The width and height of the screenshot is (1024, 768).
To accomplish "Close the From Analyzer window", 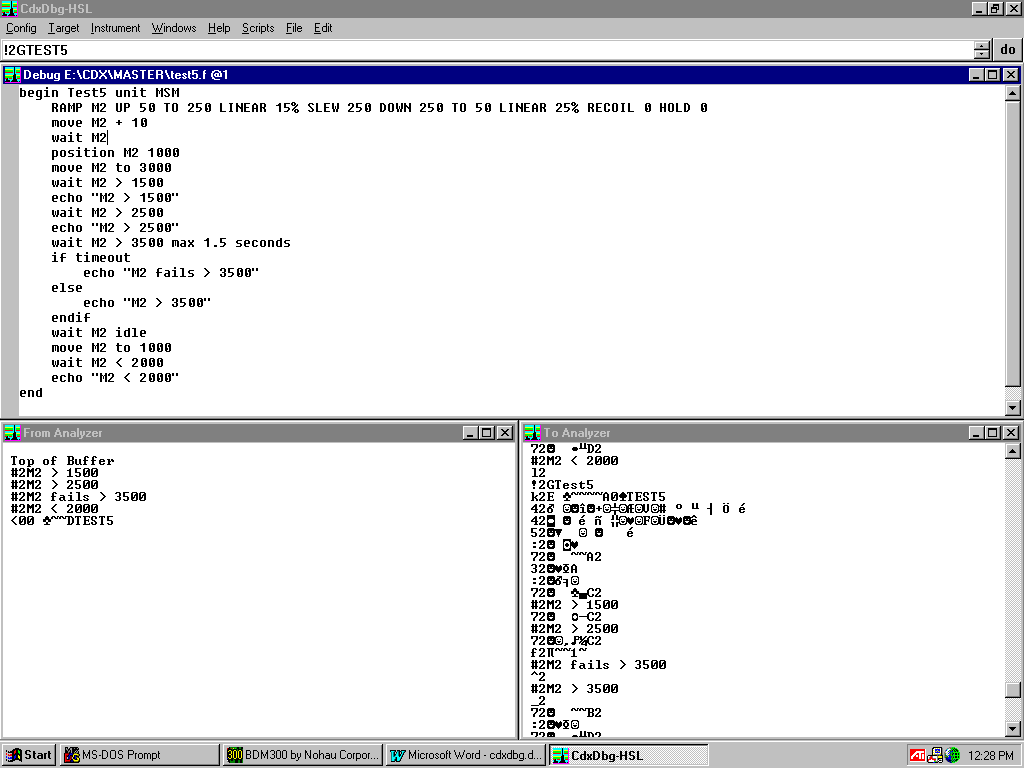I will pos(505,432).
